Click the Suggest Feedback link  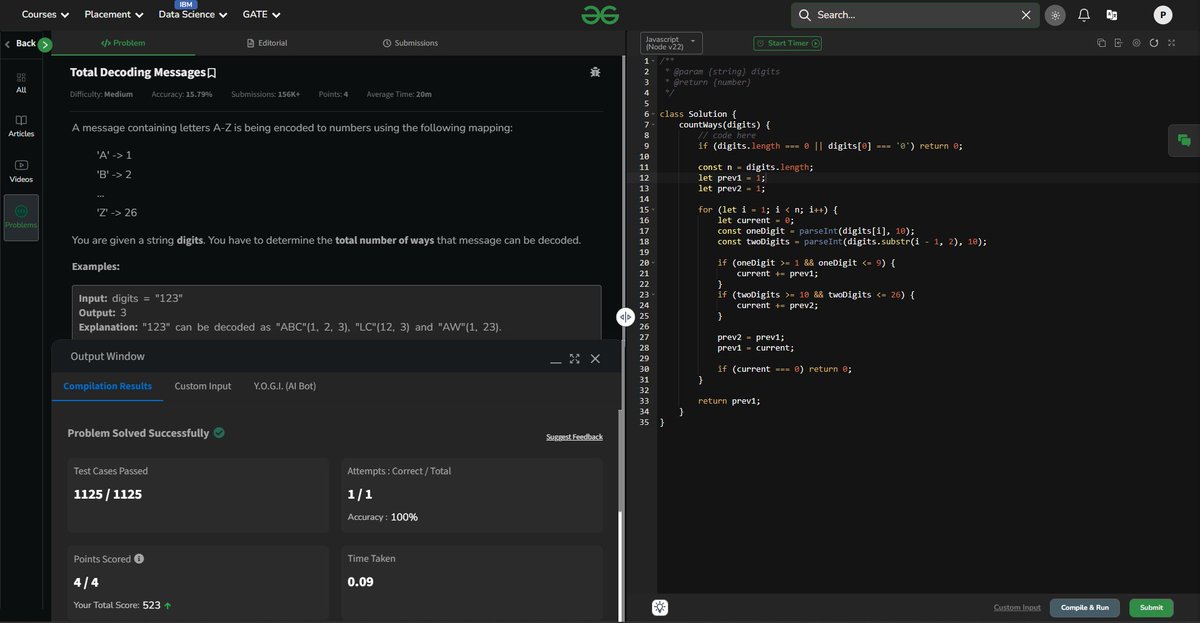(x=574, y=437)
